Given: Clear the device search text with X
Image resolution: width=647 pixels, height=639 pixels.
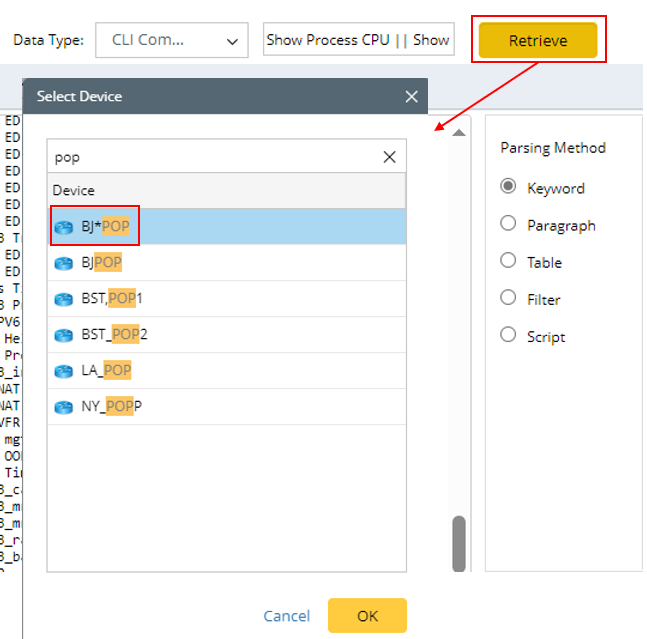Looking at the screenshot, I should pos(390,157).
